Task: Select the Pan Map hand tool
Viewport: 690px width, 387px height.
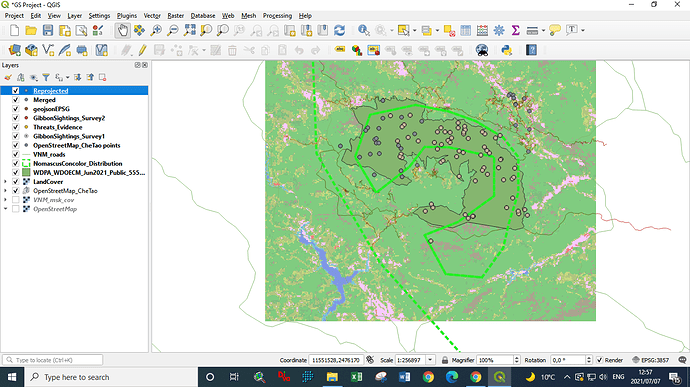Action: pos(123,30)
